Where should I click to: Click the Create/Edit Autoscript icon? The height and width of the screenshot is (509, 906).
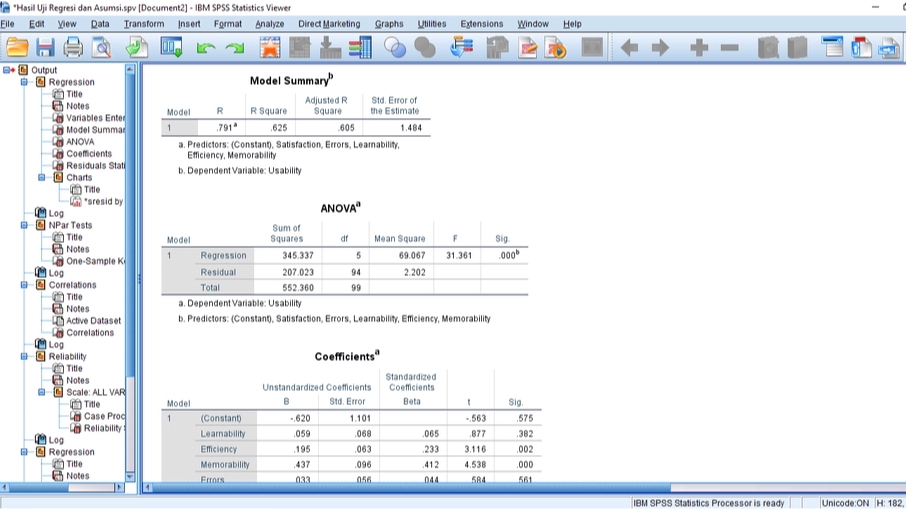point(528,47)
